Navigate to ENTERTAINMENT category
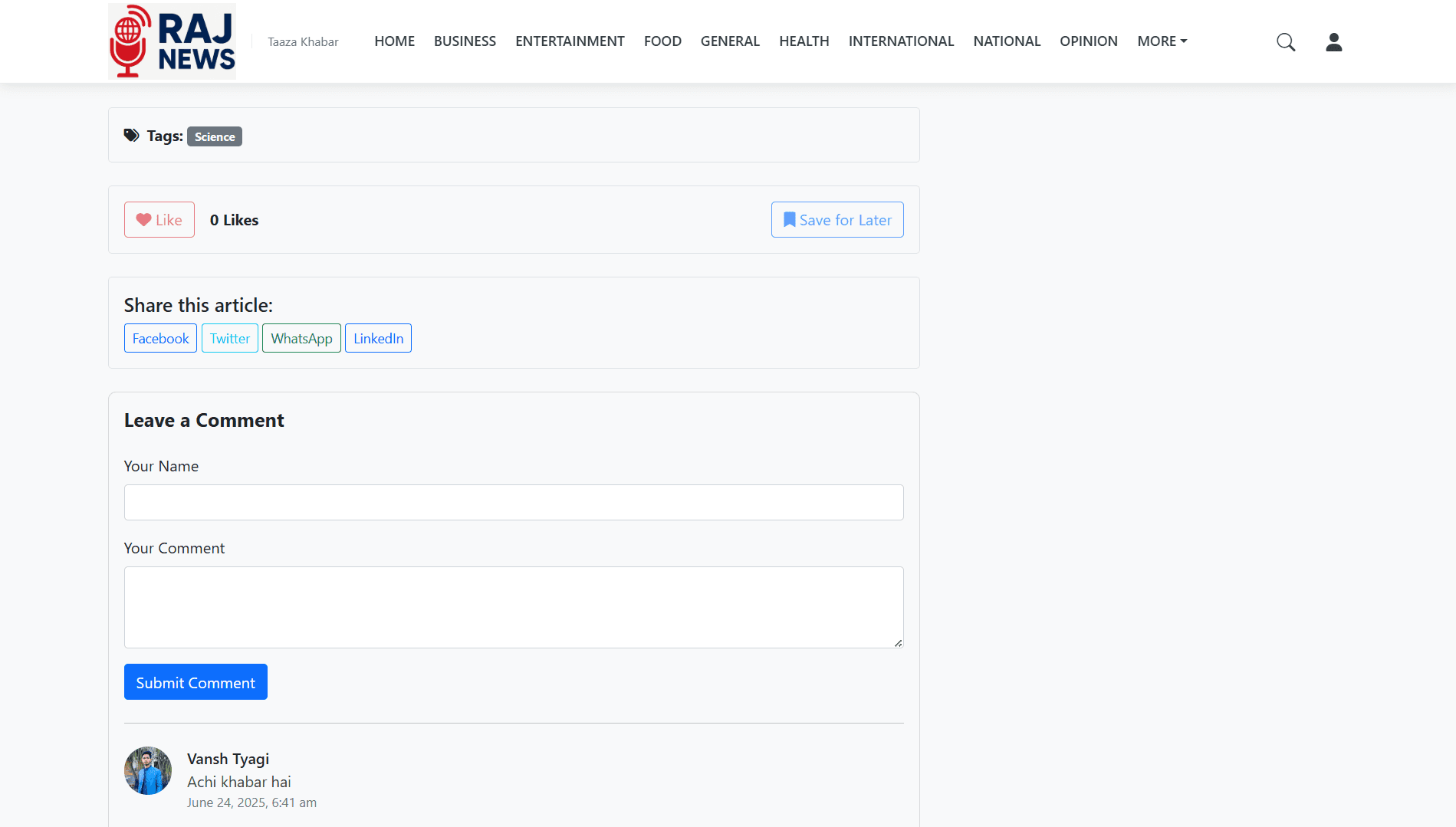Viewport: 1456px width, 827px height. 570,41
